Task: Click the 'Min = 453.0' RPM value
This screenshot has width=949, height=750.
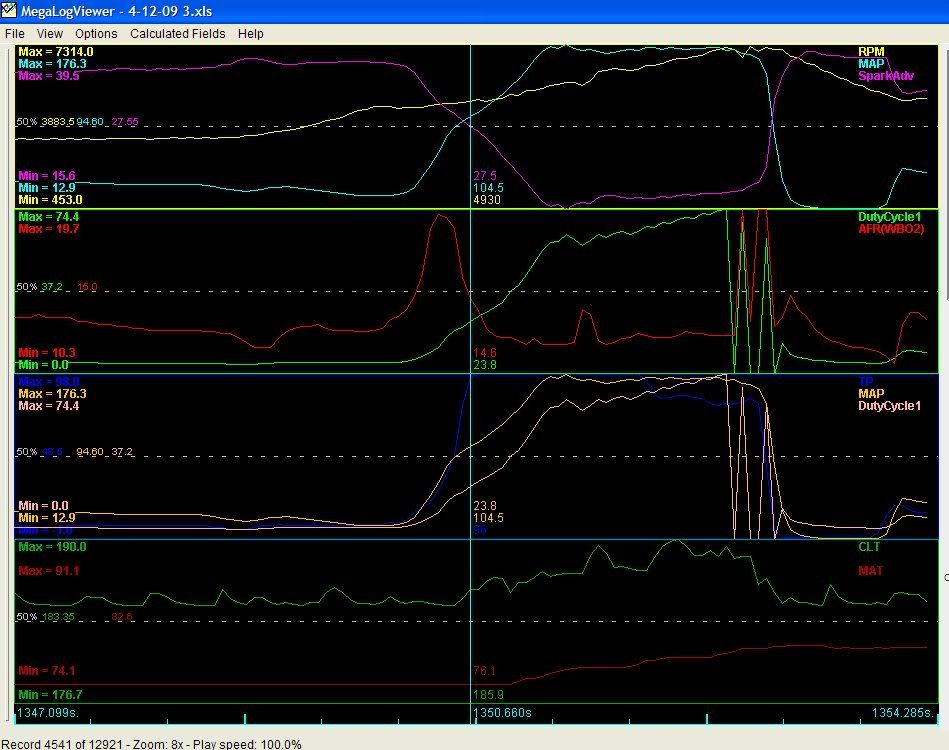Action: [x=50, y=200]
